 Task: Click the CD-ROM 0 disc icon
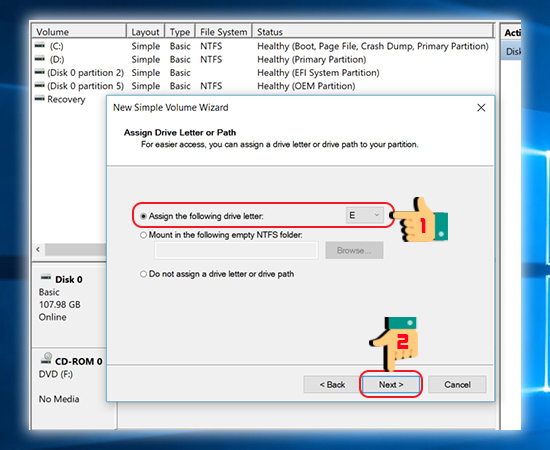46,358
